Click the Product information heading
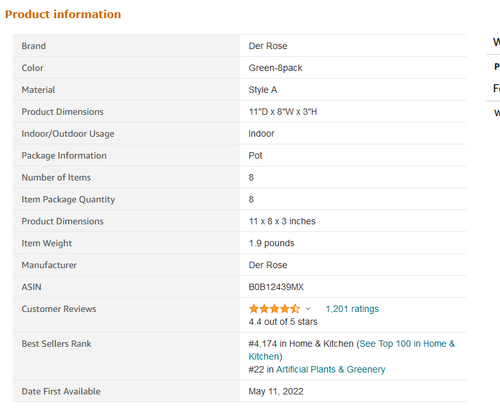Image resolution: width=500 pixels, height=419 pixels. tap(63, 14)
